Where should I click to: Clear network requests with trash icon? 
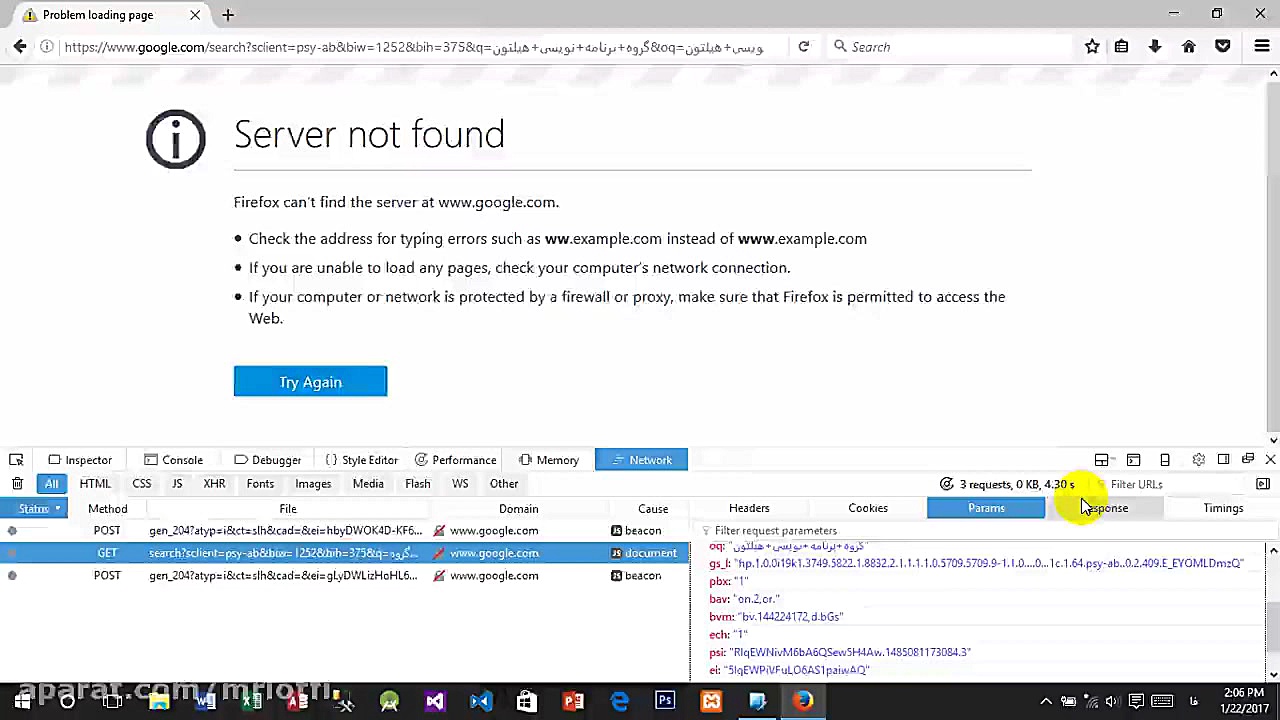tap(17, 484)
